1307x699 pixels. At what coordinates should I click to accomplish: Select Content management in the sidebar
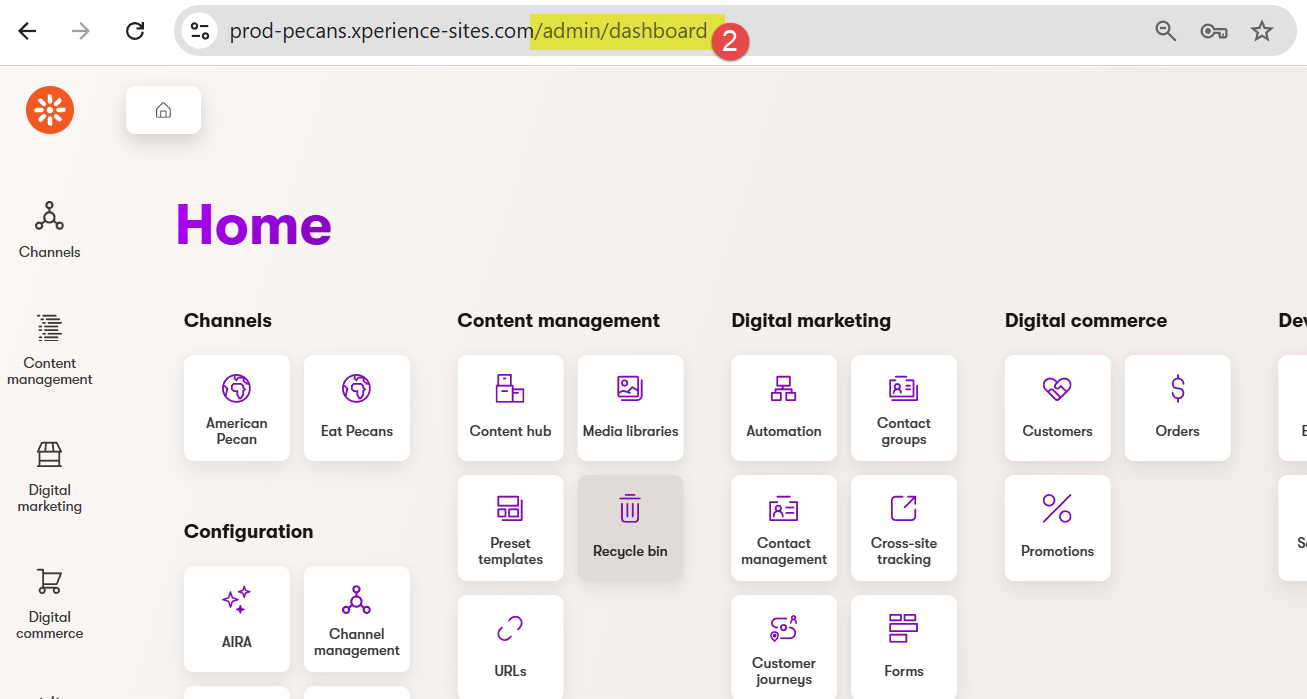pyautogui.click(x=50, y=349)
